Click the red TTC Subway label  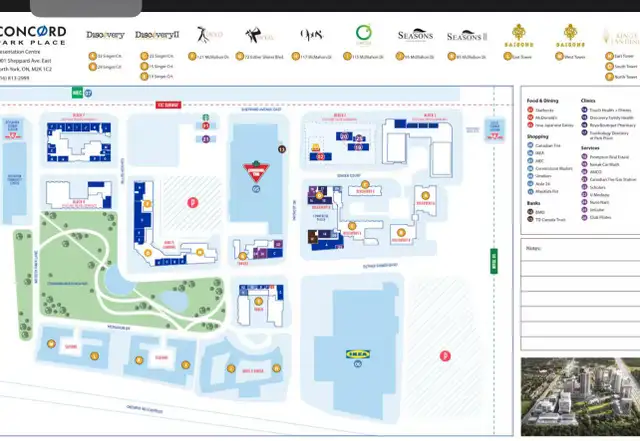(166, 103)
